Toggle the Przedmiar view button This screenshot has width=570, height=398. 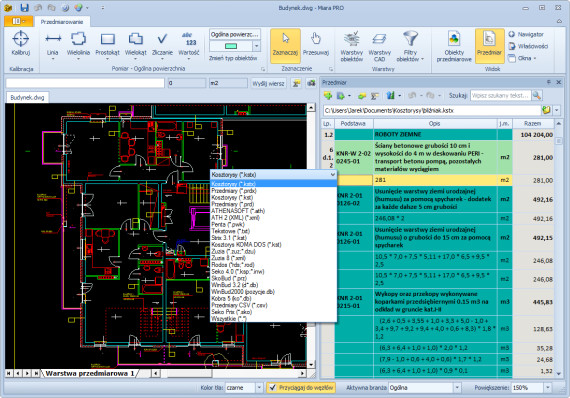pos(489,46)
